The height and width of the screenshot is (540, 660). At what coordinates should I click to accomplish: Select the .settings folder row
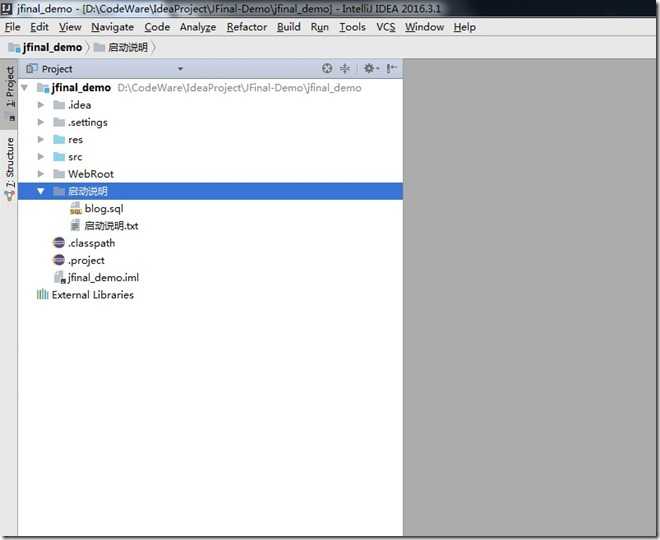[x=210, y=122]
